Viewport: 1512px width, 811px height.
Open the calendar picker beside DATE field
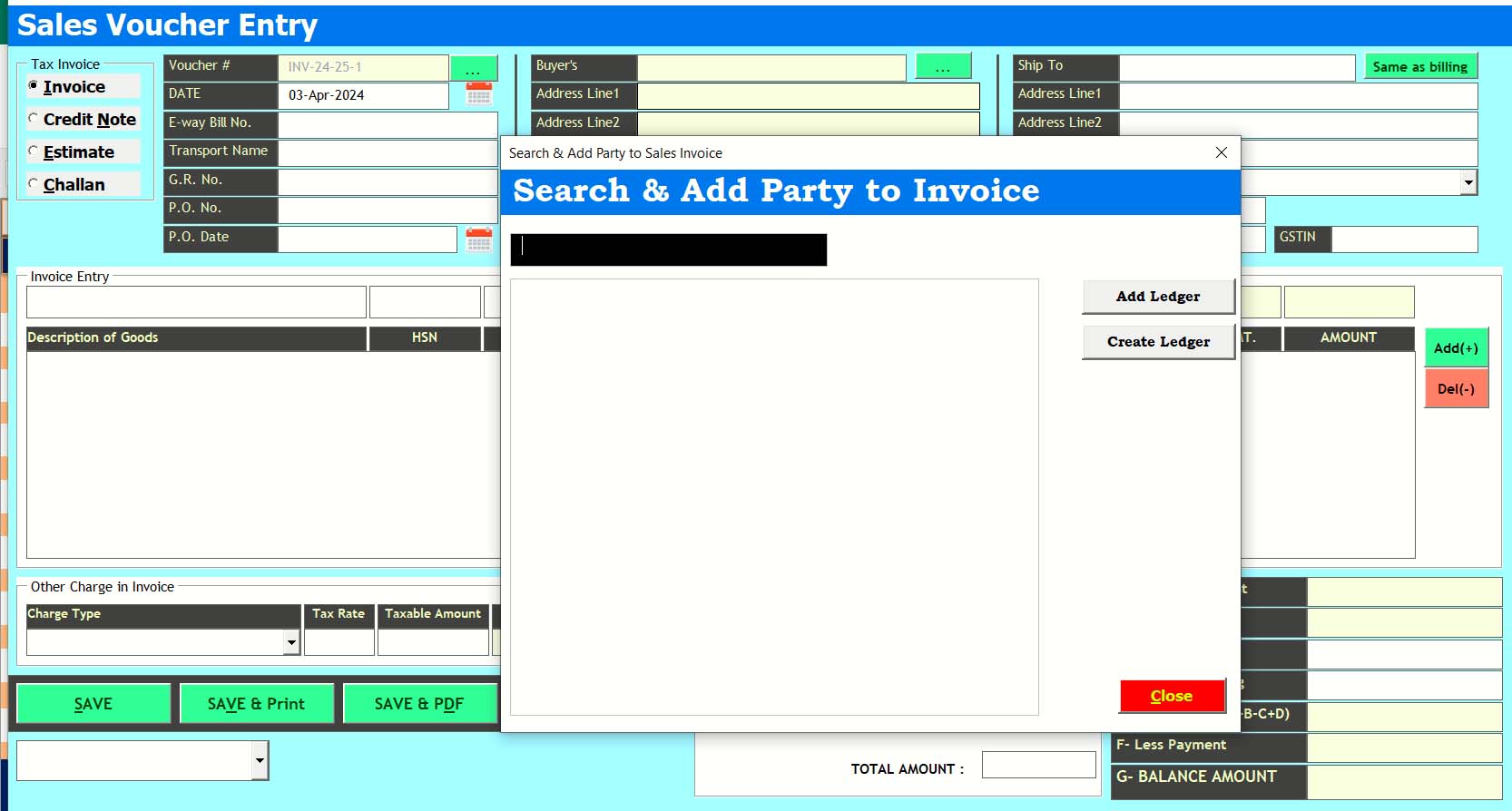click(x=478, y=94)
